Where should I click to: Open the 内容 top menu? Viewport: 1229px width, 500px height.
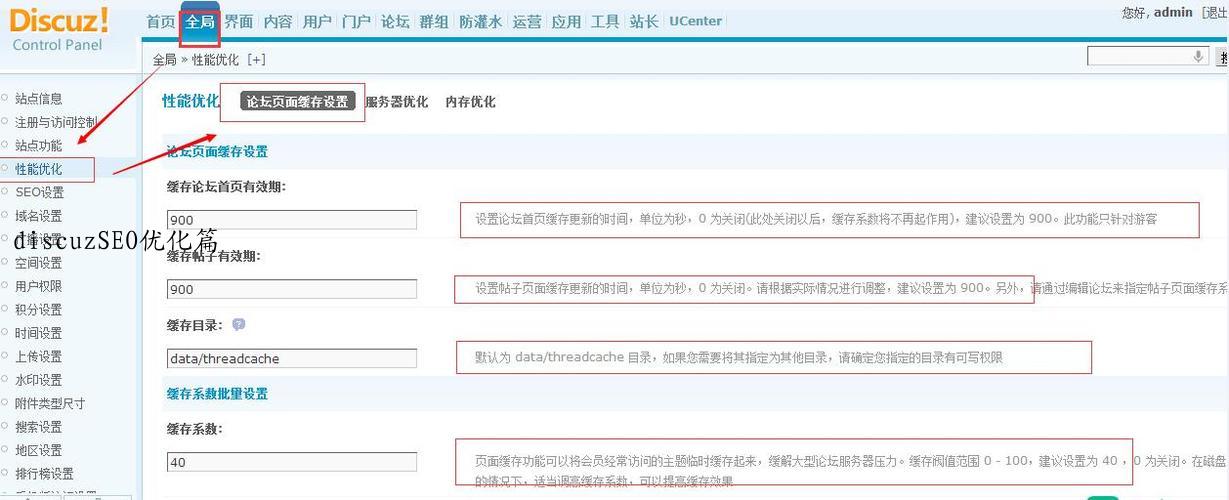(278, 21)
